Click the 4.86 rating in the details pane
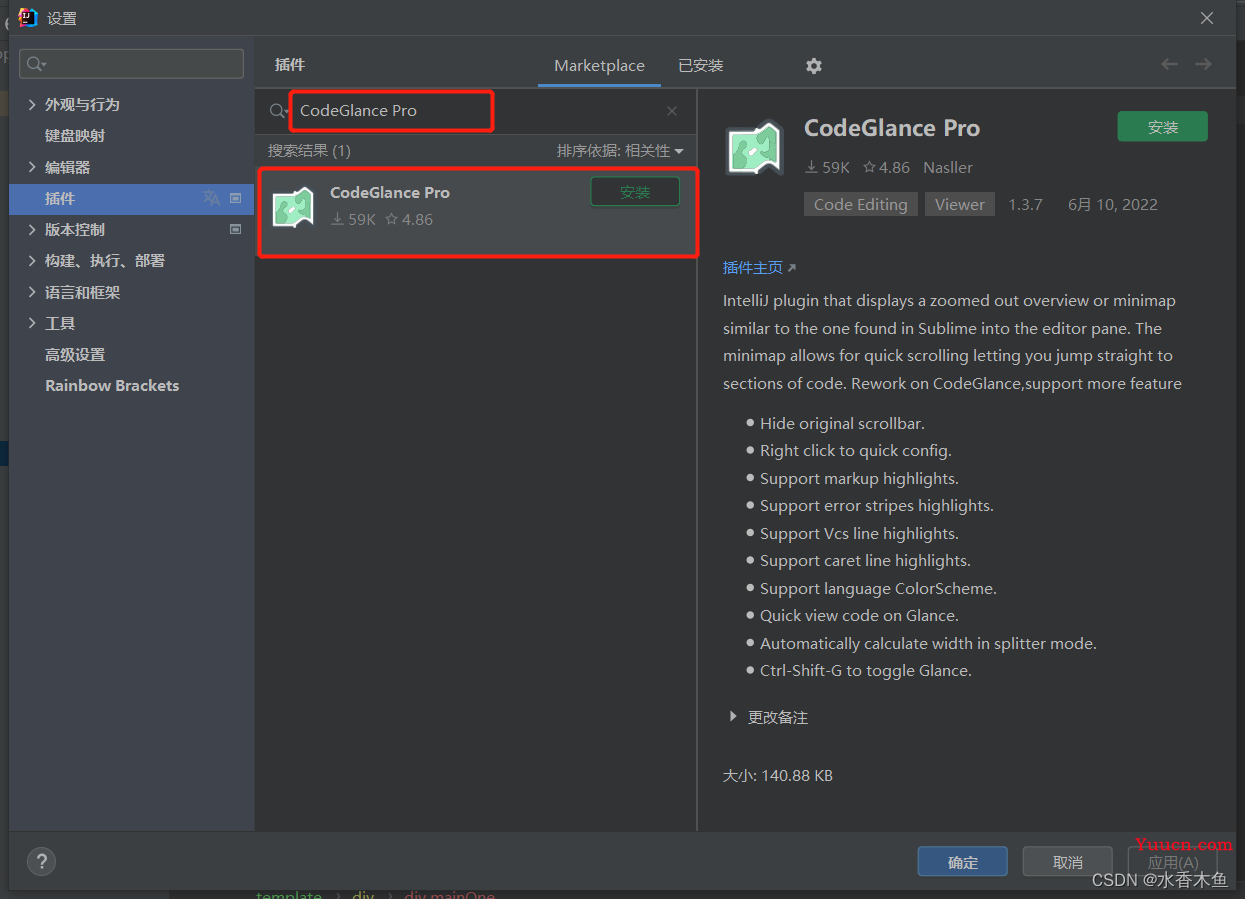The height and width of the screenshot is (899, 1245). click(x=886, y=168)
